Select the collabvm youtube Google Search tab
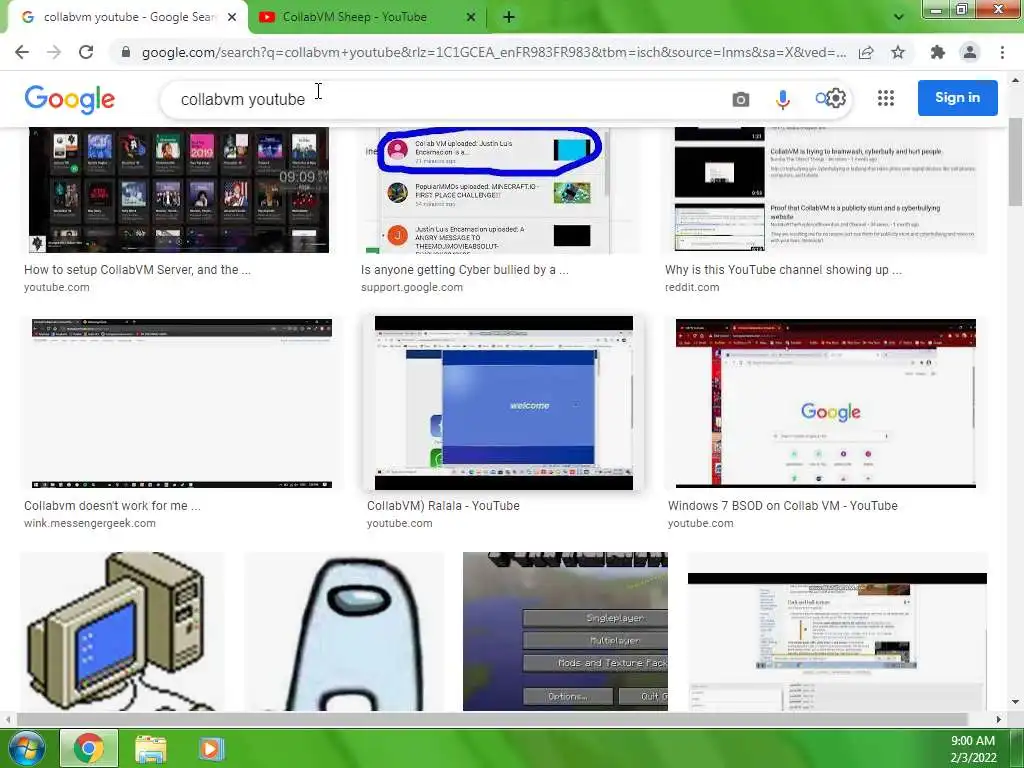The width and height of the screenshot is (1024, 768). click(127, 17)
